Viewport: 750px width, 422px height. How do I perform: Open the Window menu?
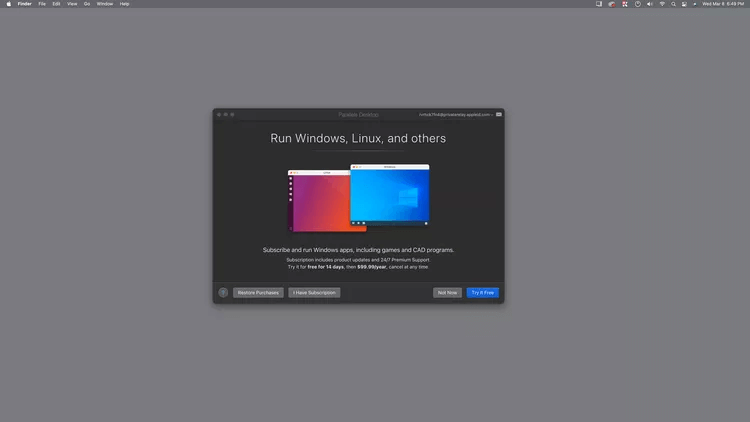[105, 4]
